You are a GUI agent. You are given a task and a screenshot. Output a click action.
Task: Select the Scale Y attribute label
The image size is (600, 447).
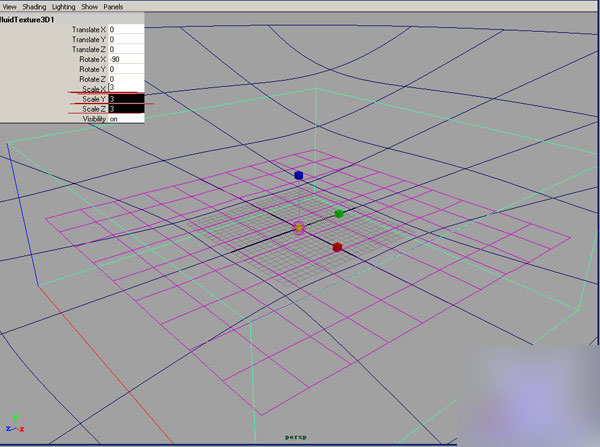click(94, 99)
